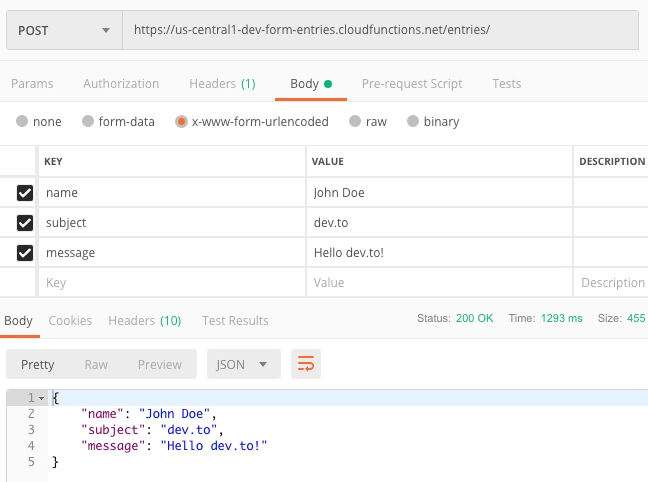648x482 pixels.
Task: Click the 'John Doe' value cell
Action: (439, 193)
